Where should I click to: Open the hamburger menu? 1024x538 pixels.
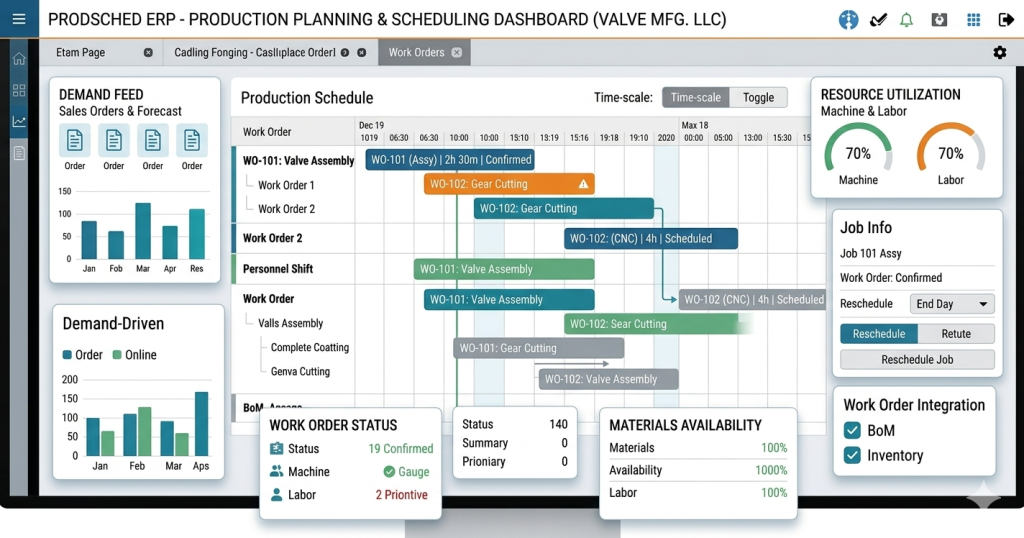click(x=19, y=19)
